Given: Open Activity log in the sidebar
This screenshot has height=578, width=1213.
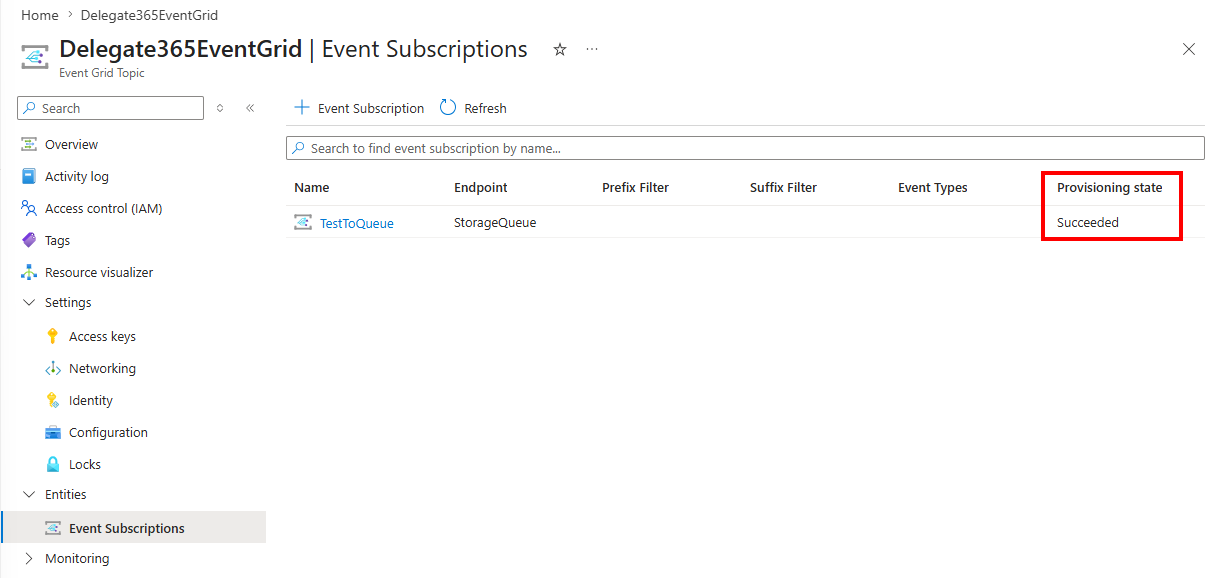Looking at the screenshot, I should (x=77, y=177).
